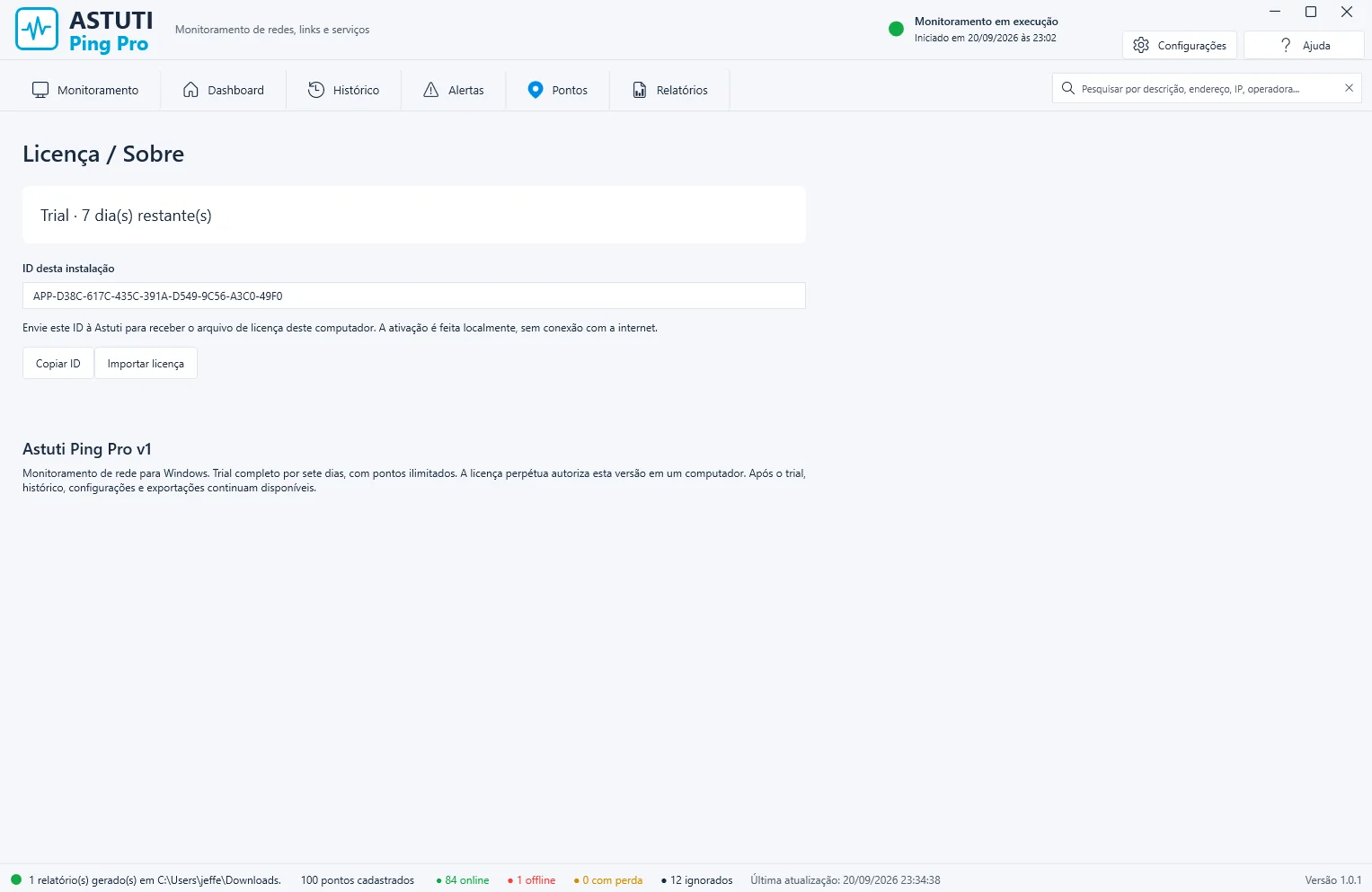Select the Pontos tab
Image resolution: width=1372 pixels, height=892 pixels.
point(558,90)
